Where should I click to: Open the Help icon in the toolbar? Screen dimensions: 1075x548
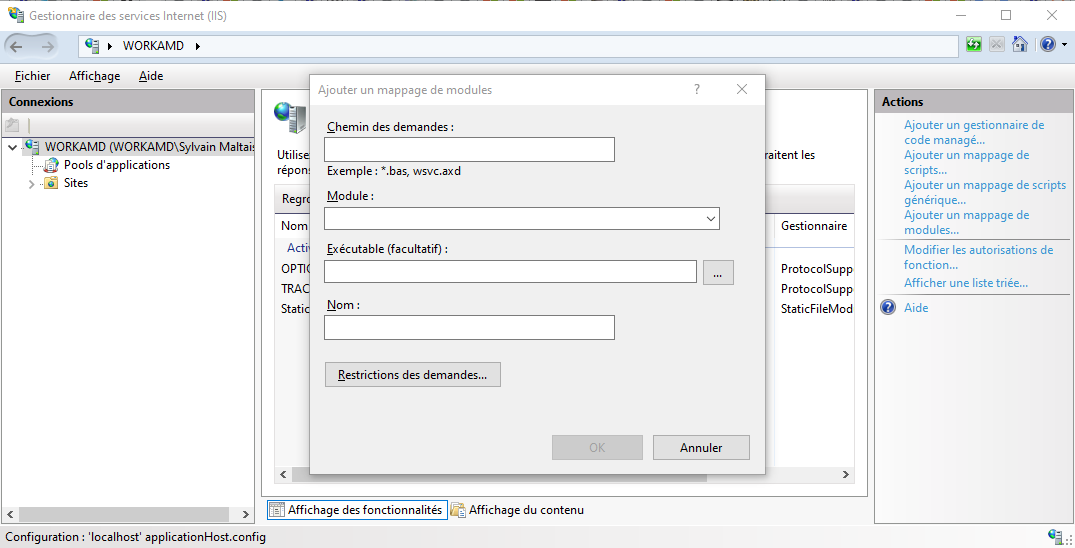click(1048, 45)
